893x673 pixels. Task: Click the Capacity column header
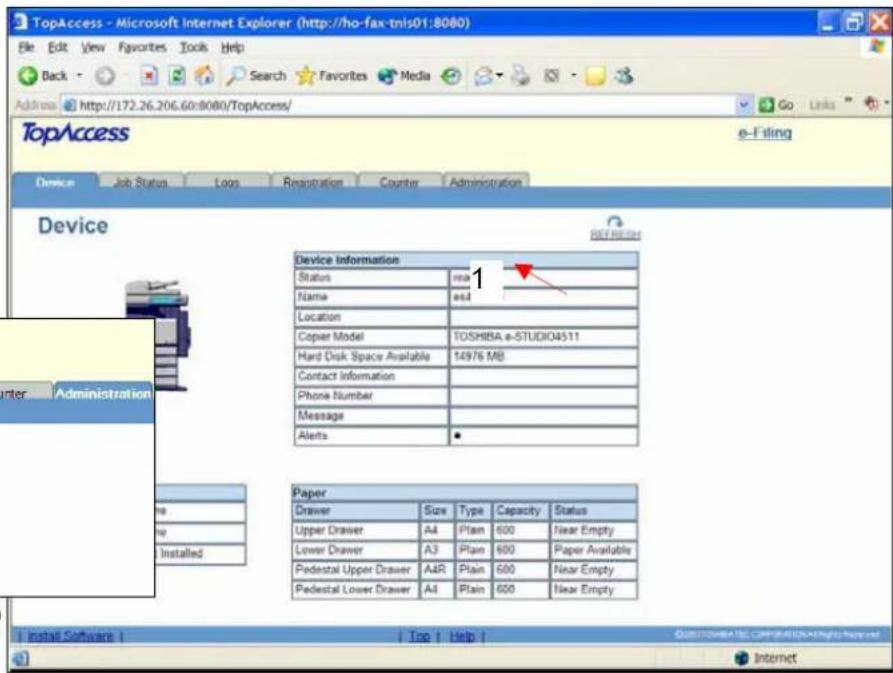518,510
